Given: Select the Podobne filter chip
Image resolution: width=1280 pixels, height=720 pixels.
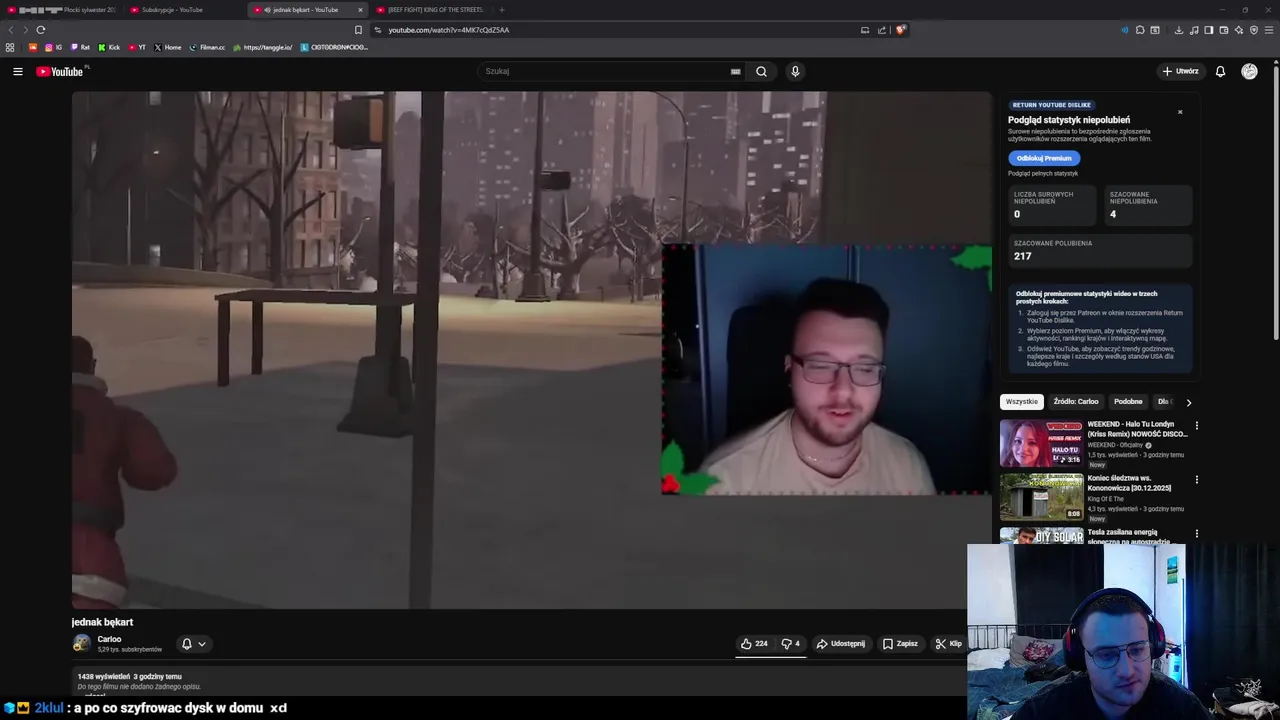Looking at the screenshot, I should tap(1128, 402).
